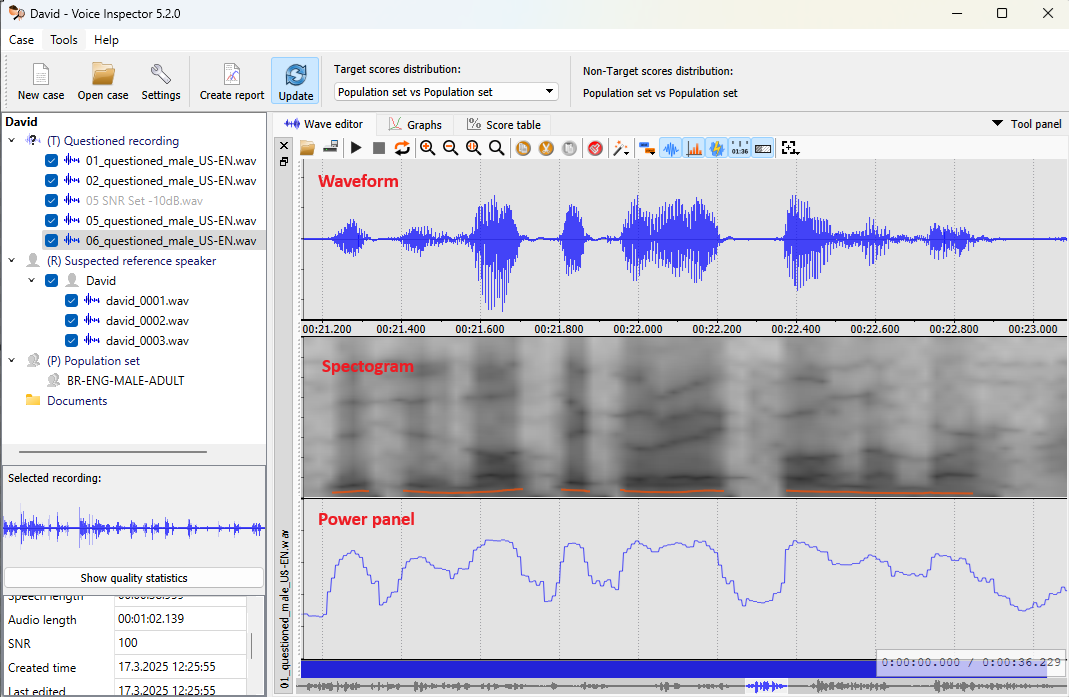1069x697 pixels.
Task: Click the orange Cut scissors icon
Action: click(x=546, y=148)
